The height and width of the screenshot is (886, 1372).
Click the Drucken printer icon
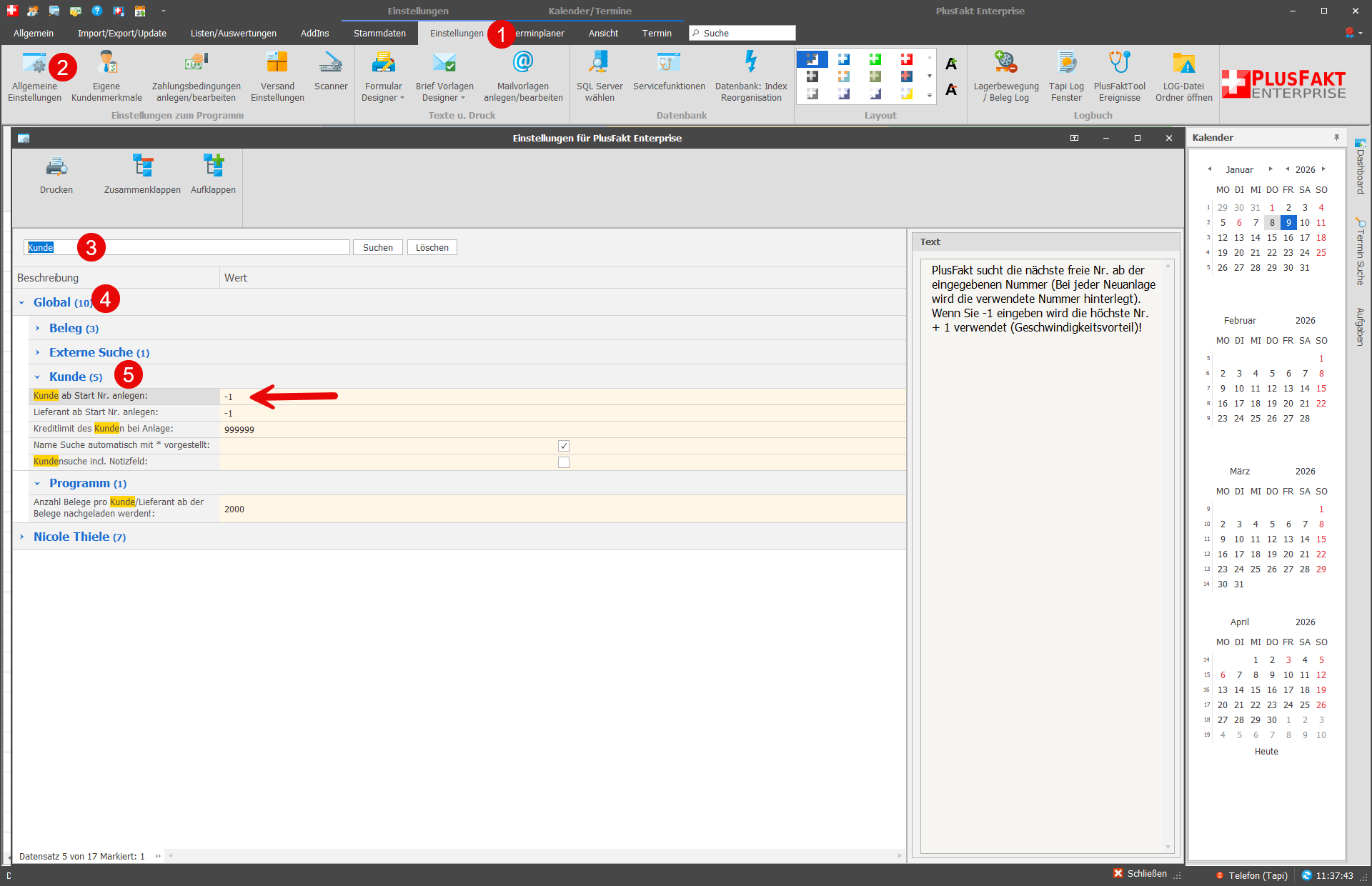pyautogui.click(x=56, y=167)
